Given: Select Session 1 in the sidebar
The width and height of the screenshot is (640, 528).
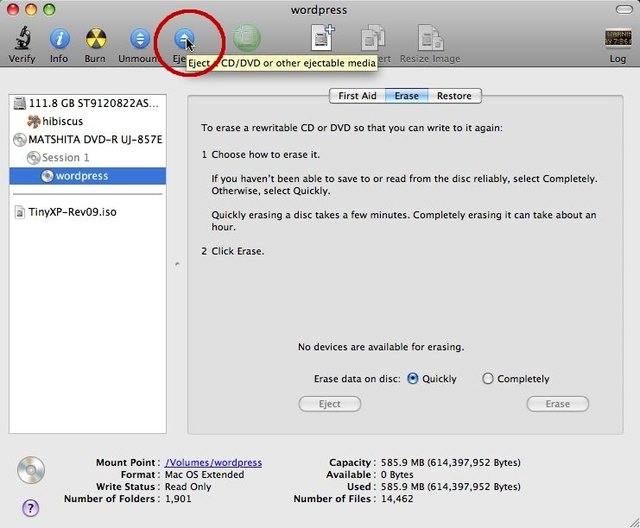Looking at the screenshot, I should click(87, 158).
